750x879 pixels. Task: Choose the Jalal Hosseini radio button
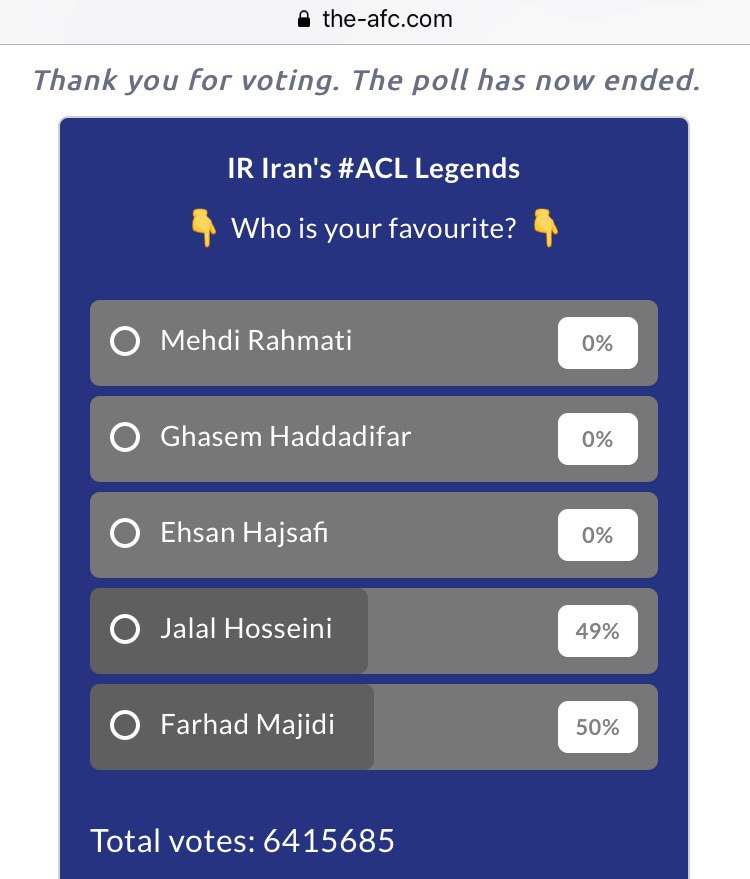point(125,631)
